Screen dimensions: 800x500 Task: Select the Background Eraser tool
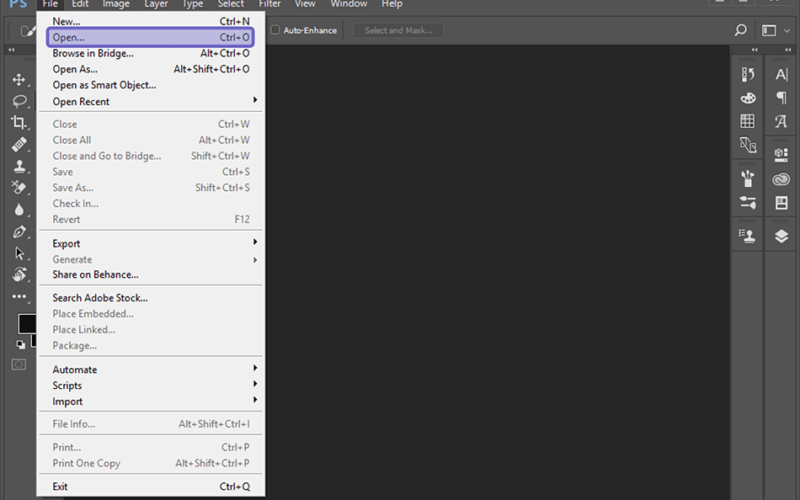[19, 188]
